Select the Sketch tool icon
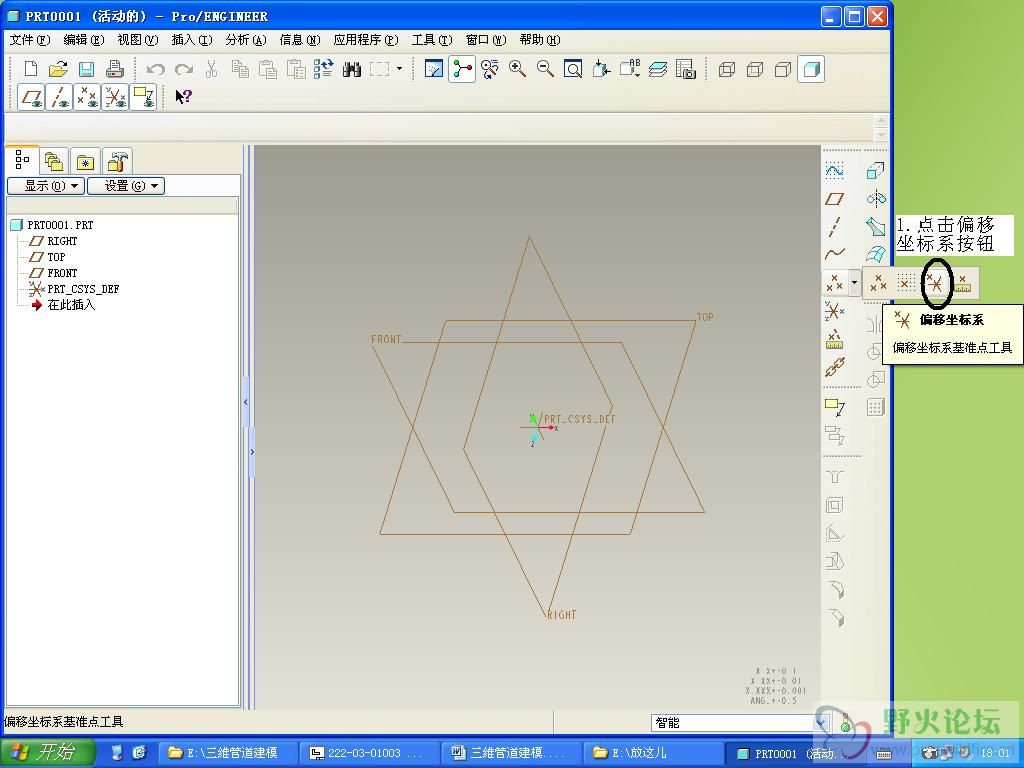This screenshot has width=1024, height=768. pos(835,170)
